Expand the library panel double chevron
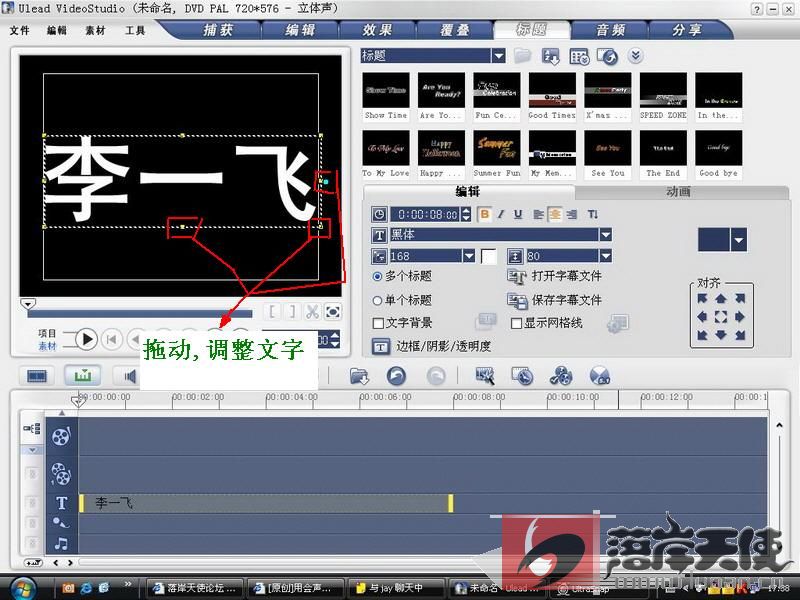The width and height of the screenshot is (800, 600). [636, 56]
